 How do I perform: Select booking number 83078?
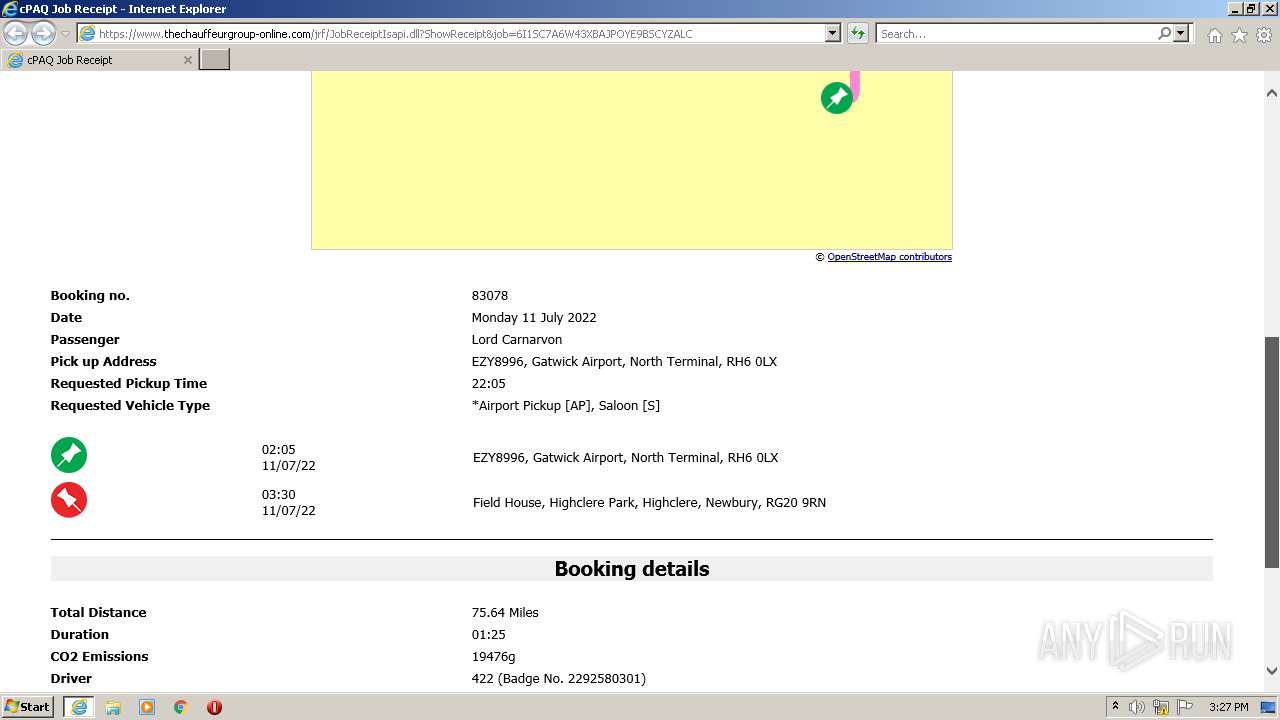click(490, 296)
